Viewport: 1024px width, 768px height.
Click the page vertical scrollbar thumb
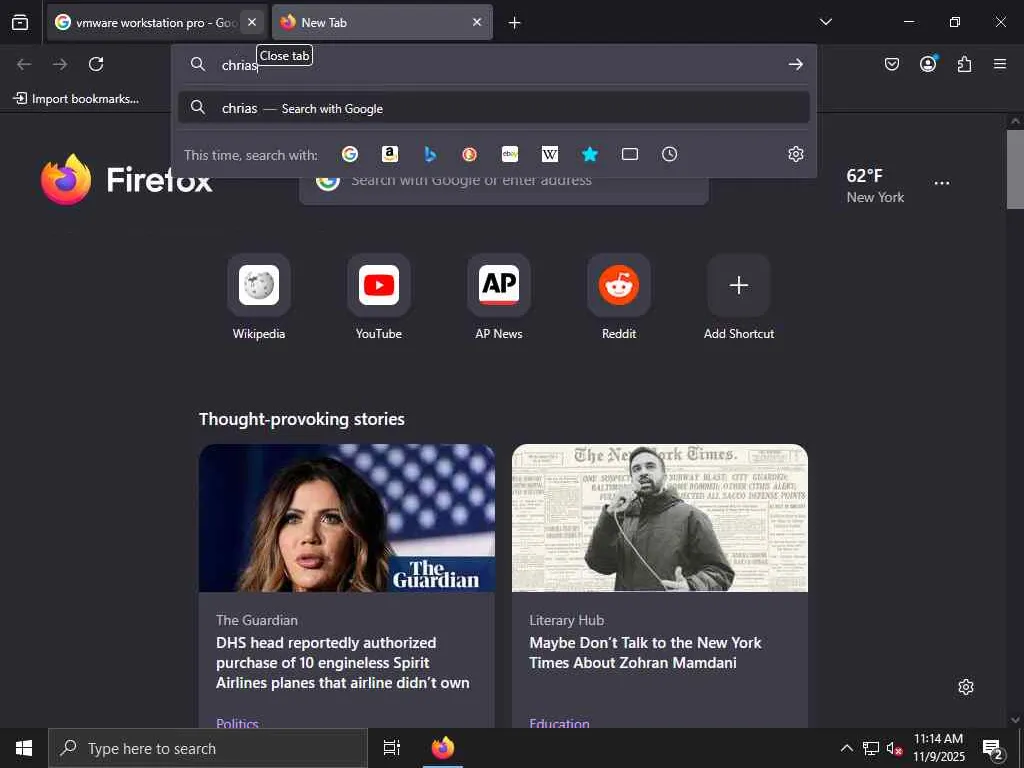tap(1015, 169)
